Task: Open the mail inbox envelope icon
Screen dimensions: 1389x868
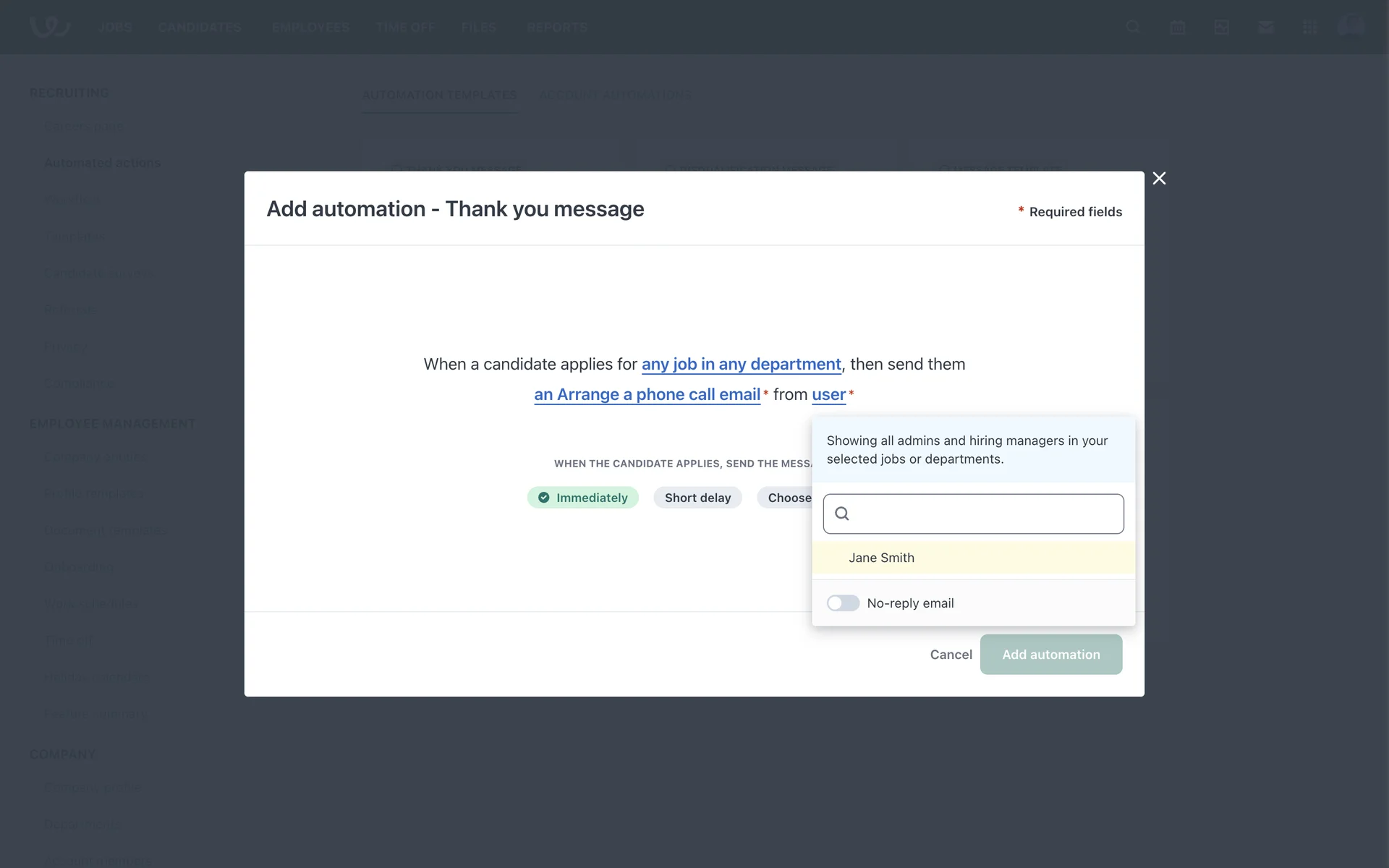Action: coord(1265,27)
